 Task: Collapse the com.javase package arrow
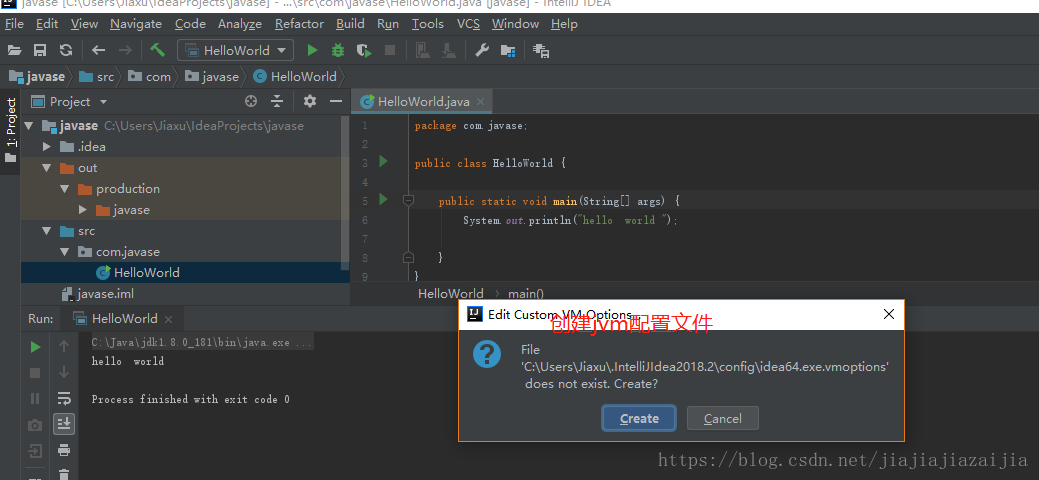[64, 252]
